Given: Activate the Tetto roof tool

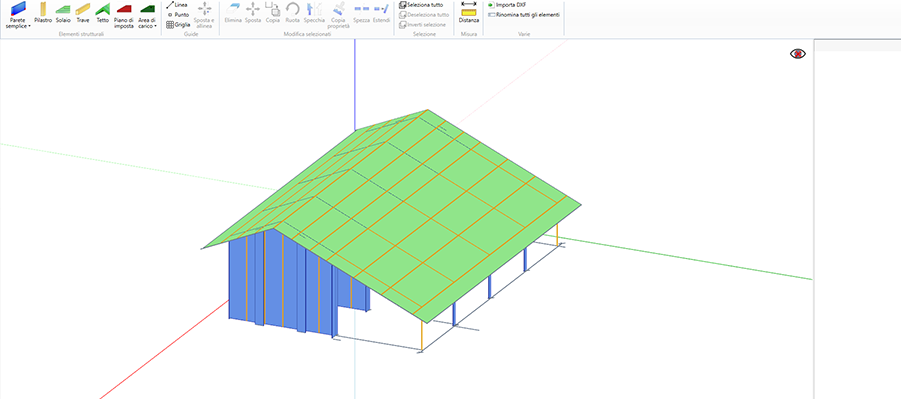Looking at the screenshot, I should pos(103,13).
